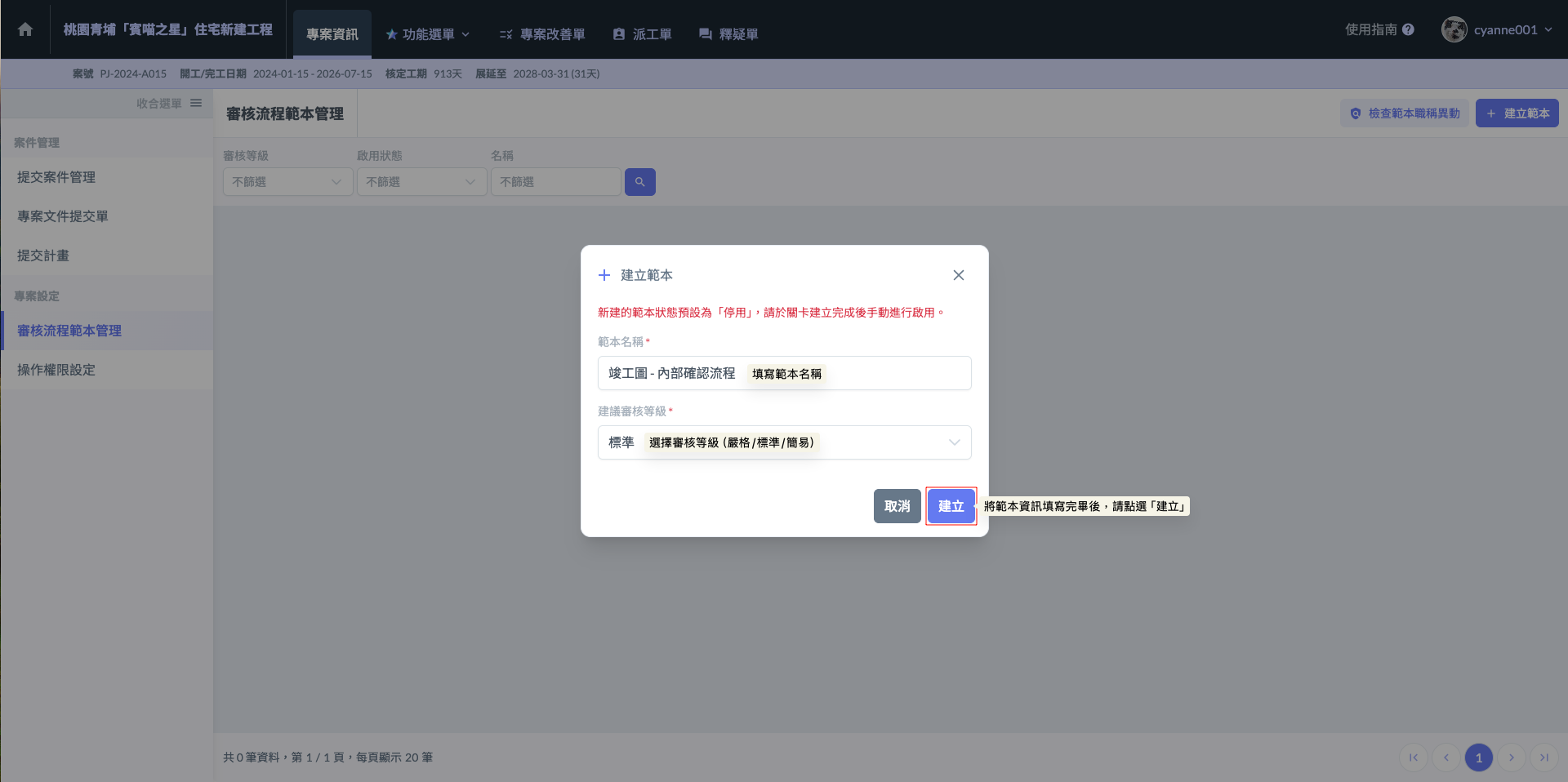Expand the cyanne001 account dropdown arrow
The height and width of the screenshot is (782, 1568).
[x=1548, y=29]
